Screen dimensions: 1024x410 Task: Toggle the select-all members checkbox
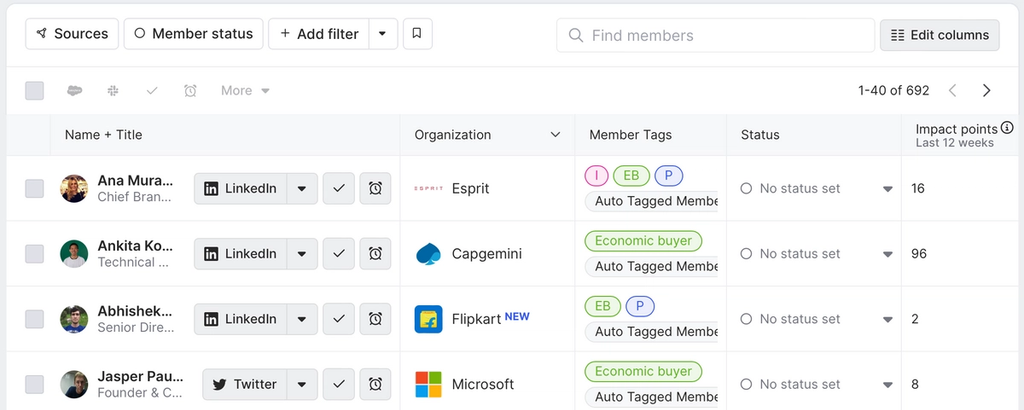point(35,90)
